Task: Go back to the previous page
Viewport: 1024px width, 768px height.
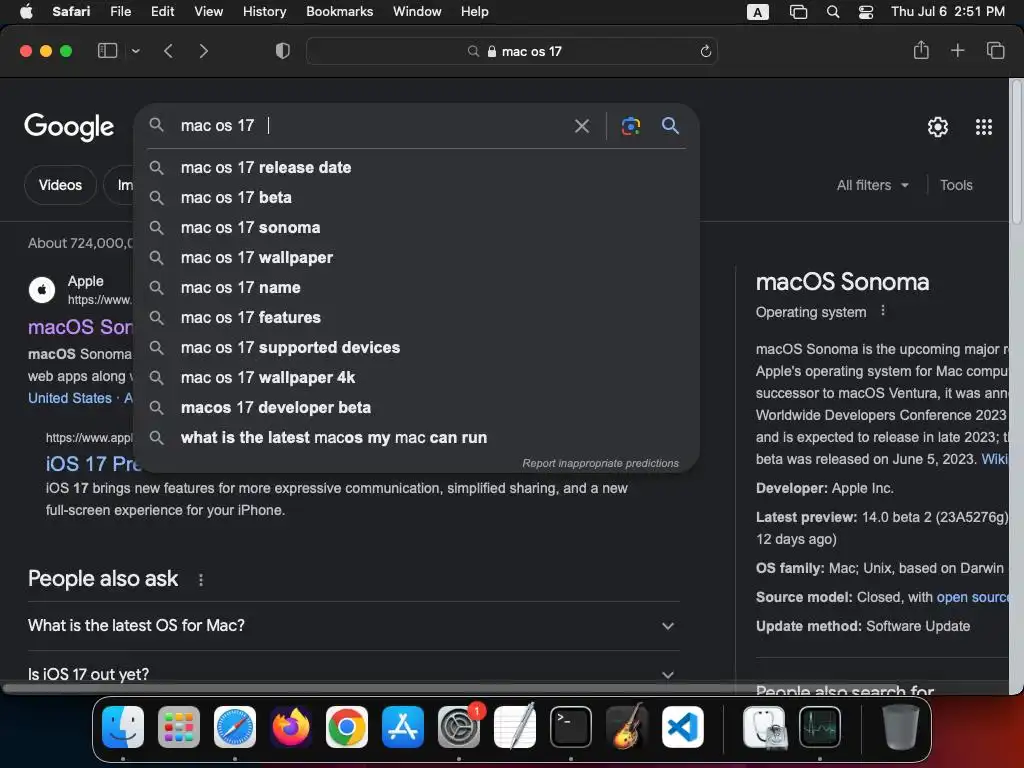Action: [168, 51]
